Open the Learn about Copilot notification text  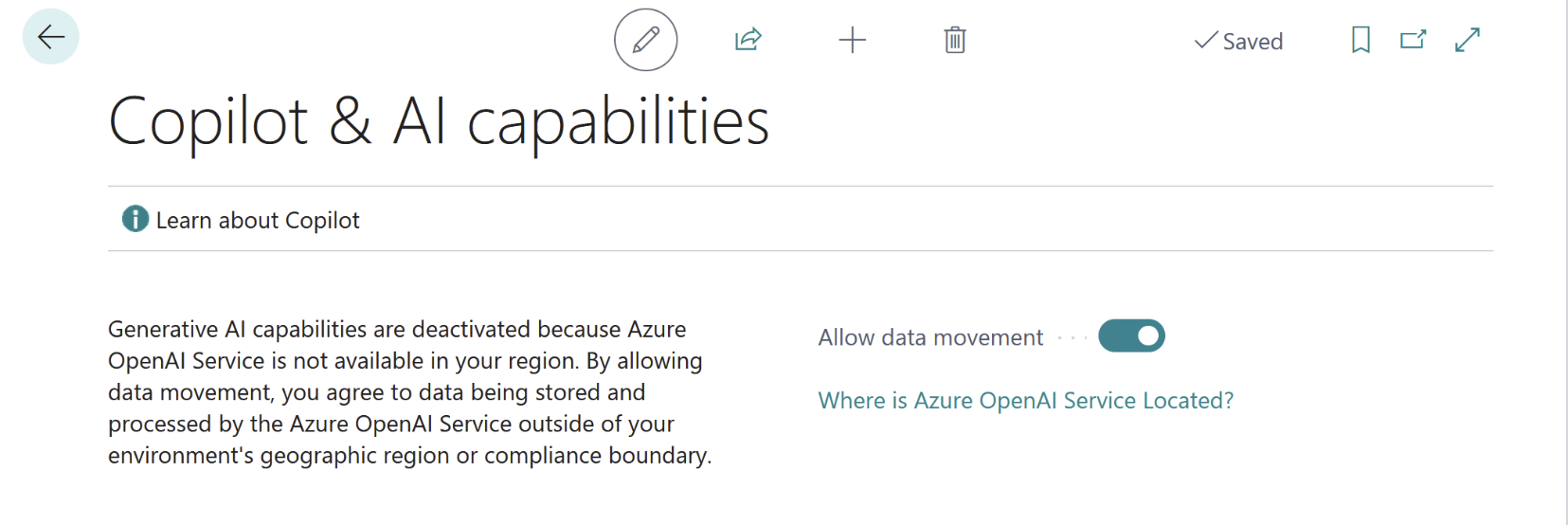pyautogui.click(x=258, y=221)
